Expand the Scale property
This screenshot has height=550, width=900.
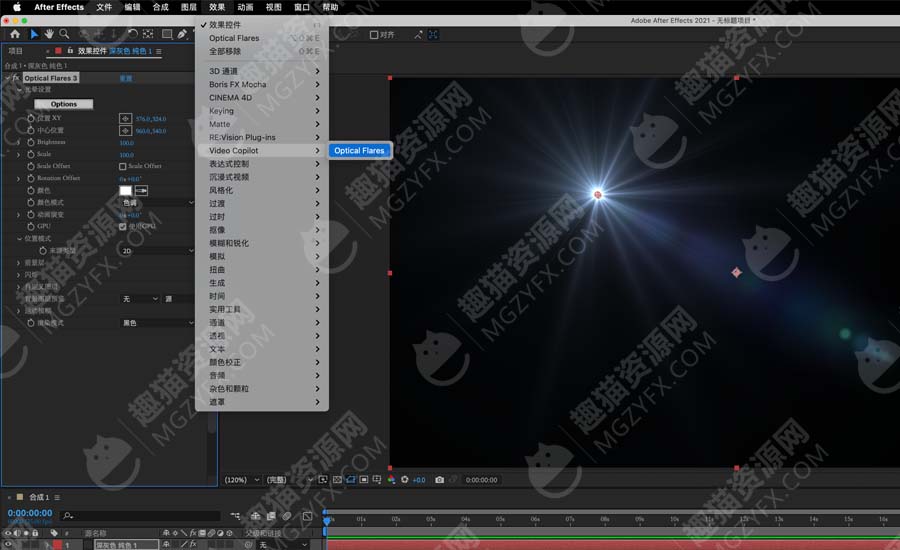pos(18,154)
